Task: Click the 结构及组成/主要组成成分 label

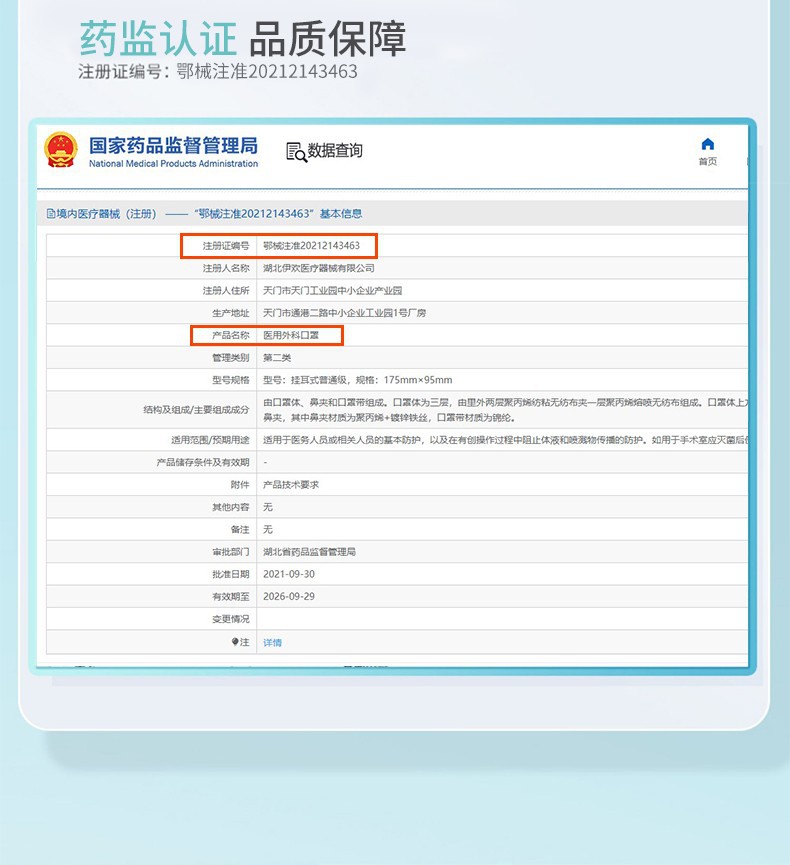Action: tap(196, 409)
